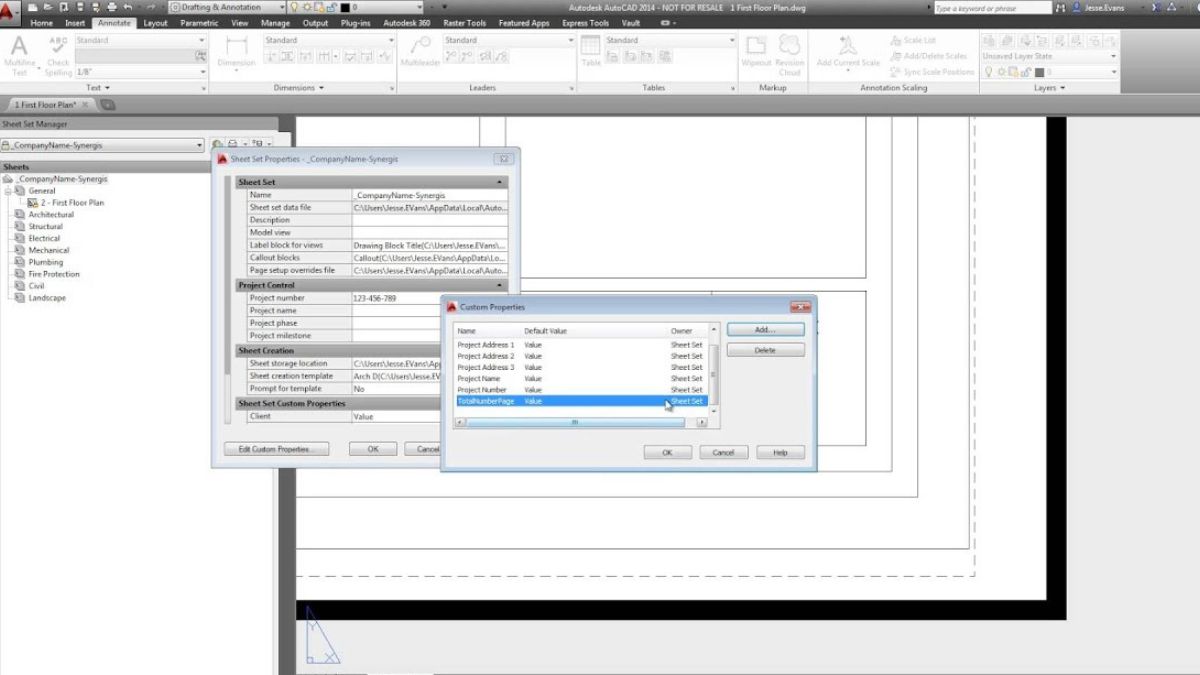The width and height of the screenshot is (1200, 675).
Task: Select the Revision Cloud tool
Action: point(790,55)
